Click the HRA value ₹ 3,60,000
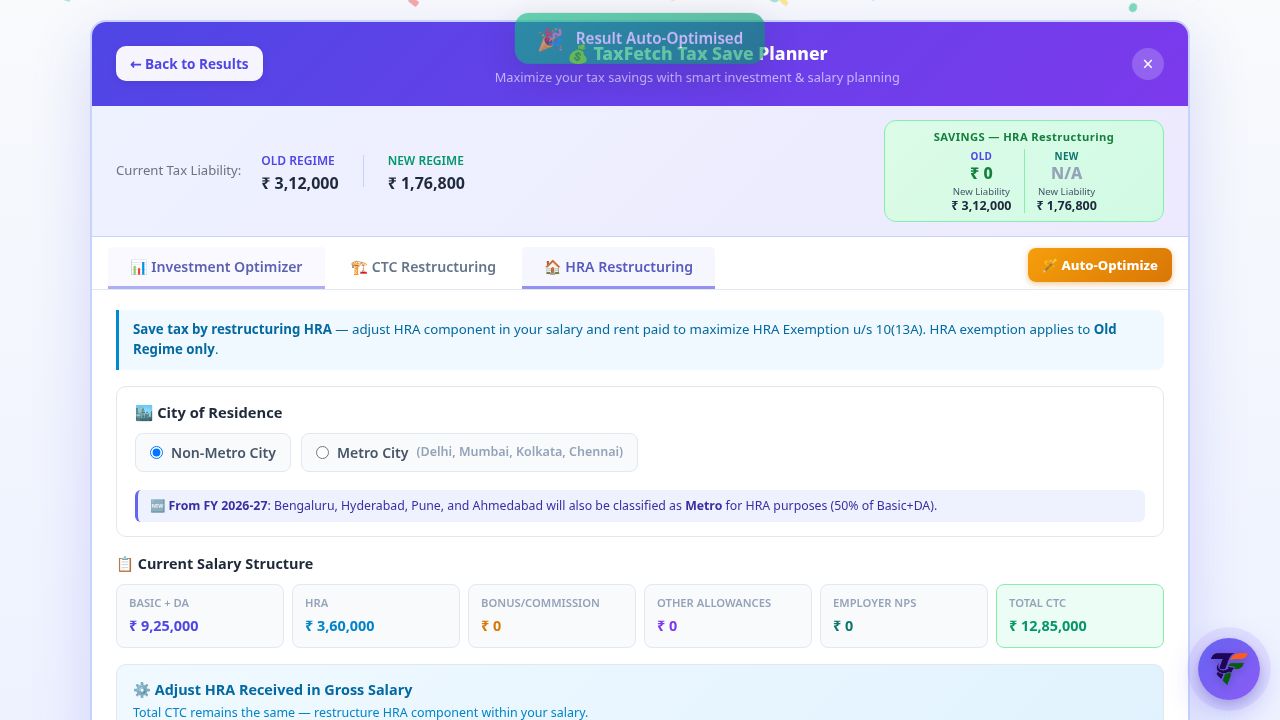 (340, 626)
